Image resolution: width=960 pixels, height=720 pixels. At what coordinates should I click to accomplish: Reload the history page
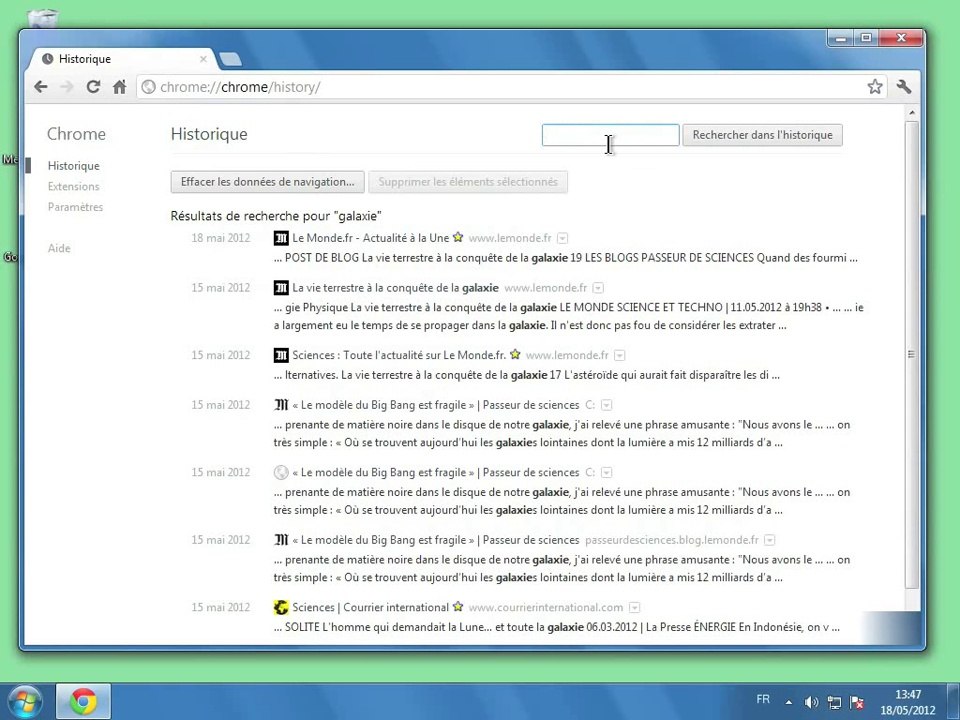coord(93,87)
